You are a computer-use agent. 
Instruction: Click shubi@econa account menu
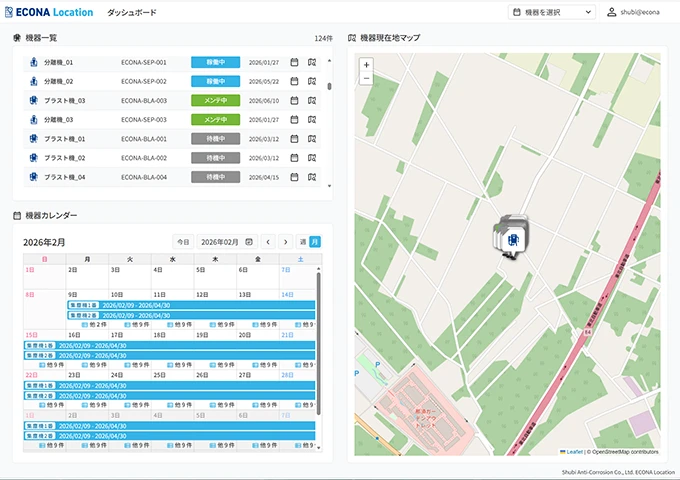pyautogui.click(x=640, y=12)
